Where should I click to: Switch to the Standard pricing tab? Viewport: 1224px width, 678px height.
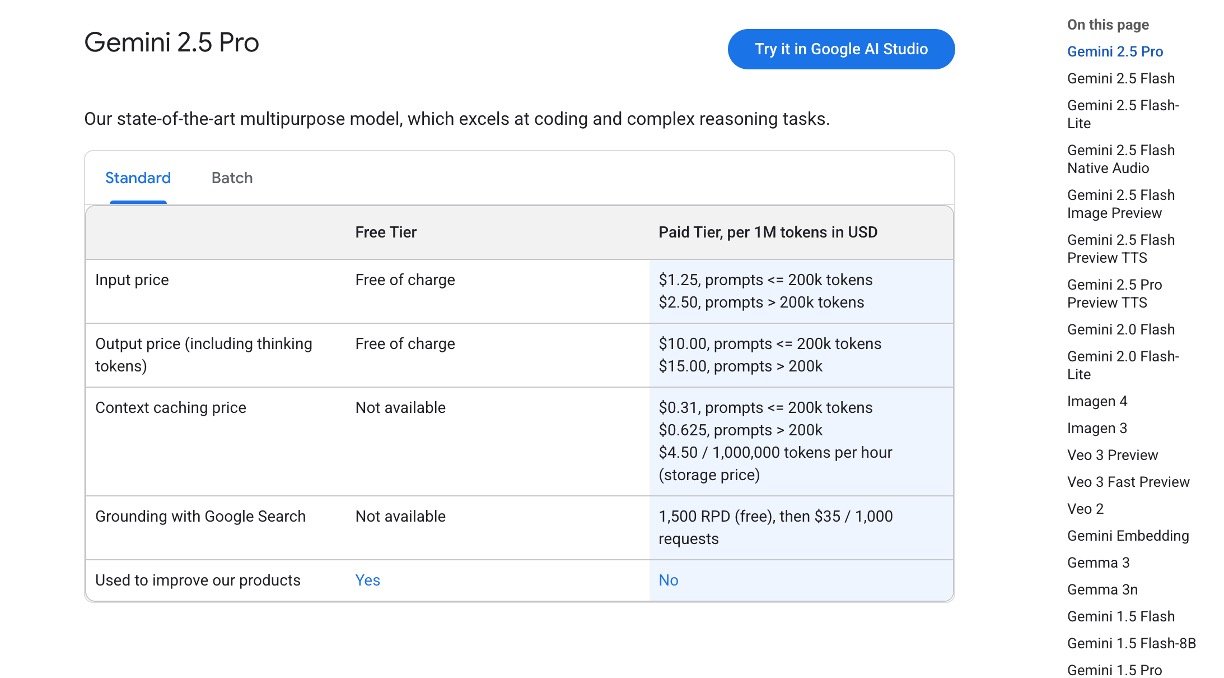pos(138,178)
